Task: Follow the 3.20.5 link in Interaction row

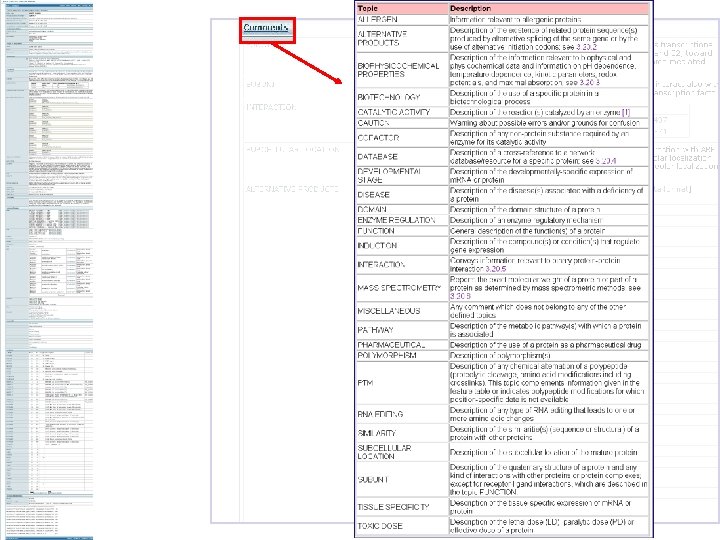Action: tap(495, 269)
